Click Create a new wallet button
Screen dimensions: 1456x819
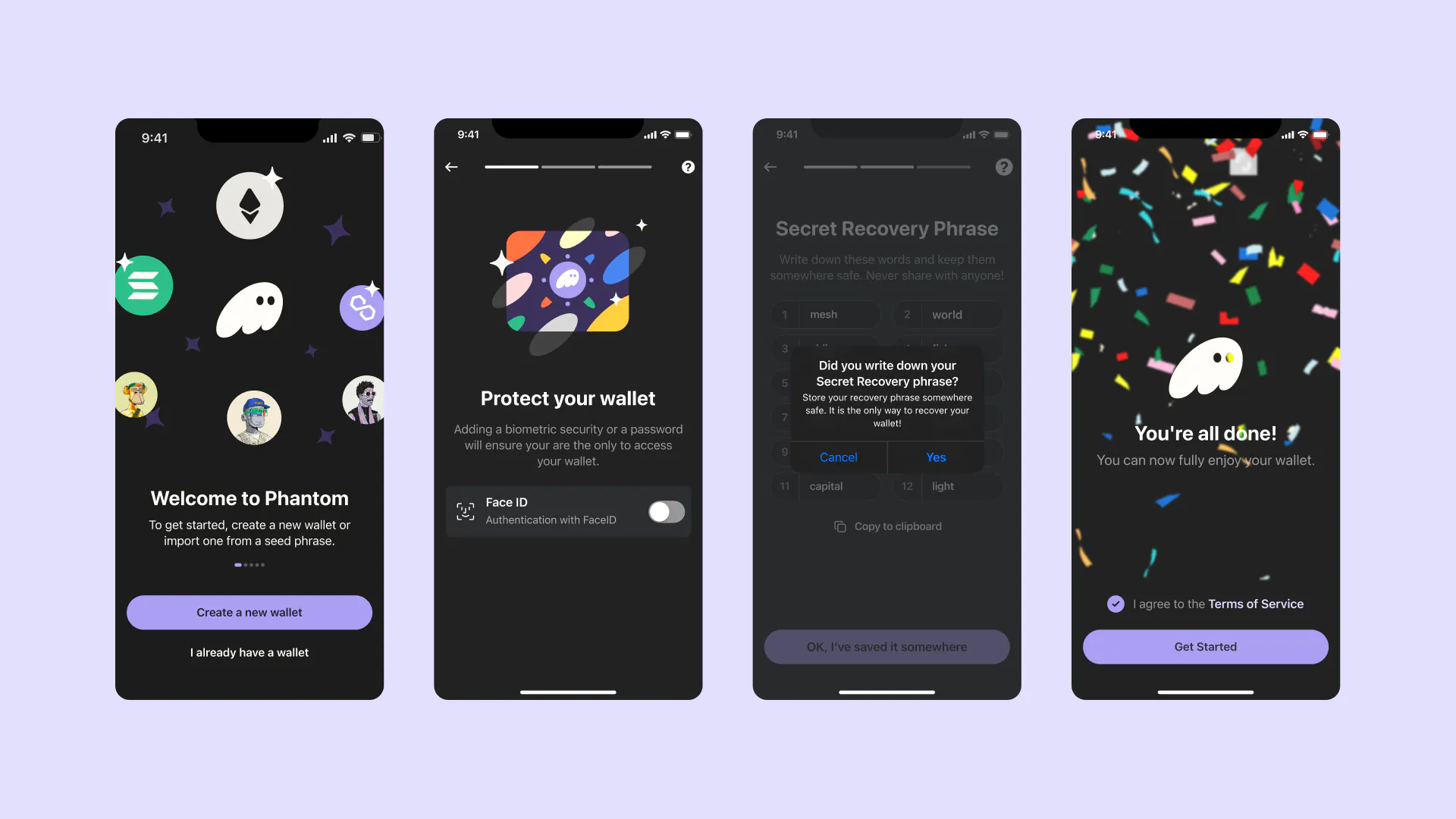point(249,612)
